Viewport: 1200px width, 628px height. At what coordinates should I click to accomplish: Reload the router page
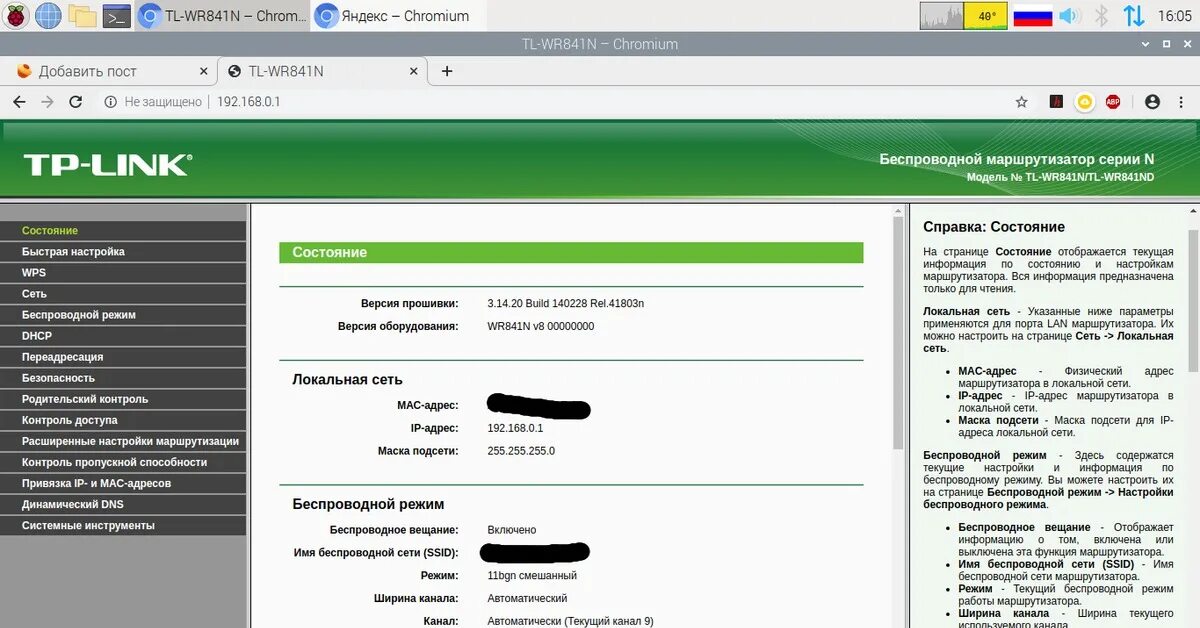tap(75, 102)
